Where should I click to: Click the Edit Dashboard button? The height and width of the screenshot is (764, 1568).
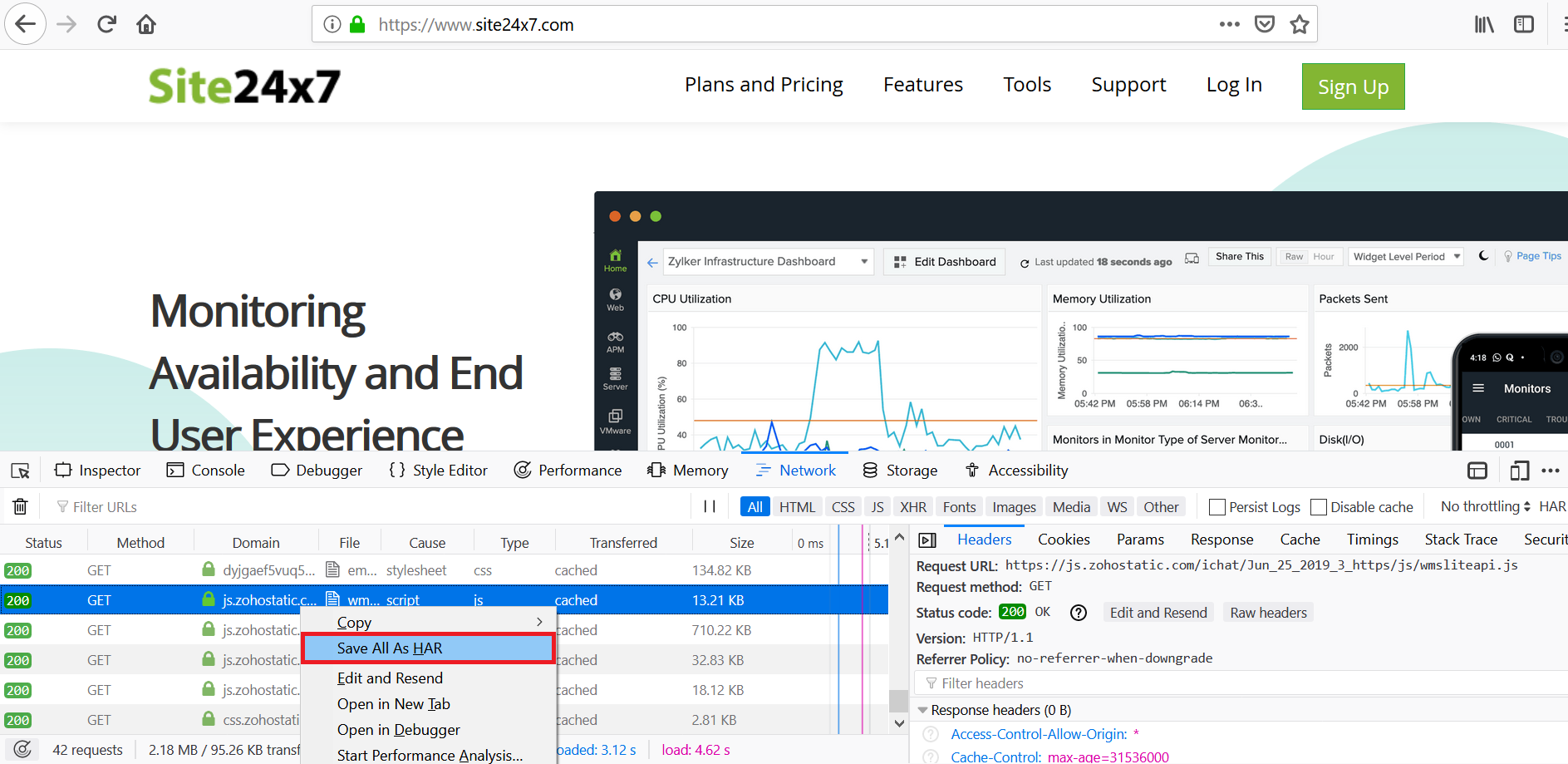tap(945, 262)
